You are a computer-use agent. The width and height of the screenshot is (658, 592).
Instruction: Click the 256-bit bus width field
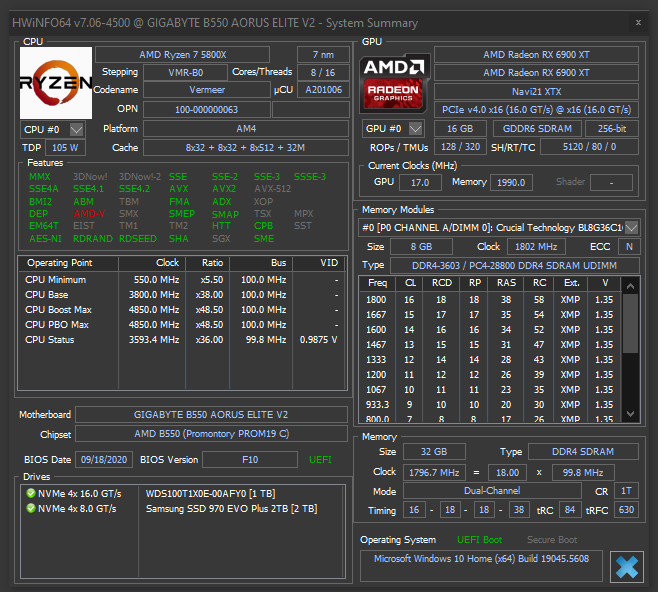click(x=612, y=128)
